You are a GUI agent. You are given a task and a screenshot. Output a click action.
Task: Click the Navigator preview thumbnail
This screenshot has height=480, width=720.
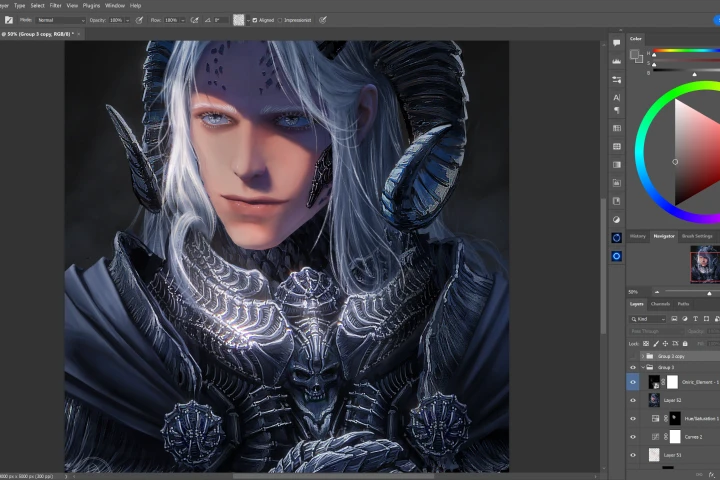[x=705, y=264]
